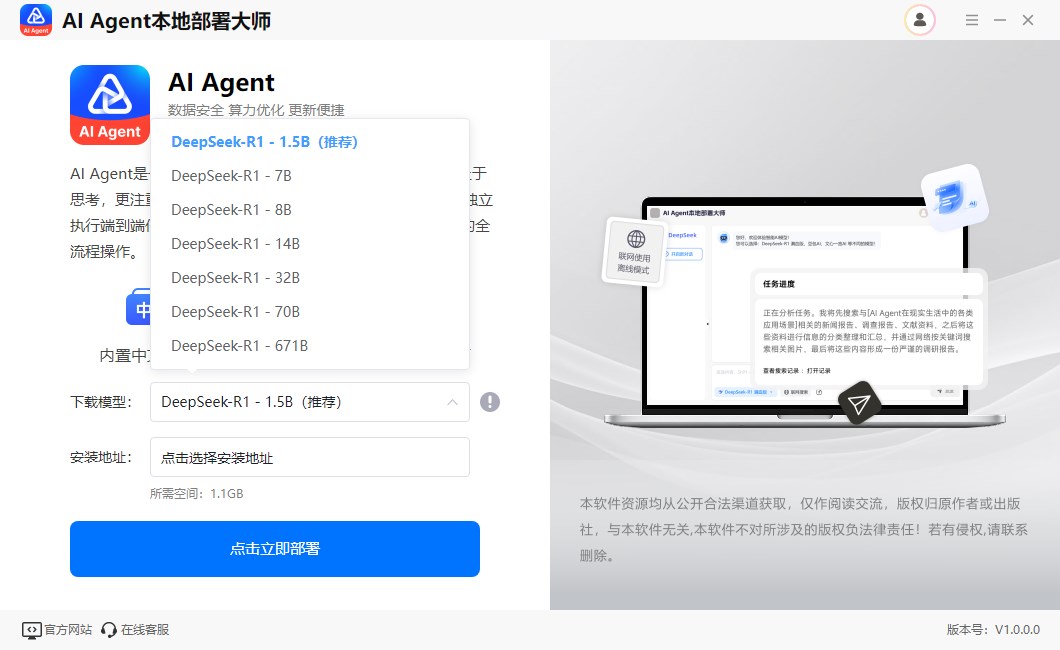This screenshot has height=650, width=1060.
Task: Click the blue document icon above laptop
Action: click(x=954, y=197)
